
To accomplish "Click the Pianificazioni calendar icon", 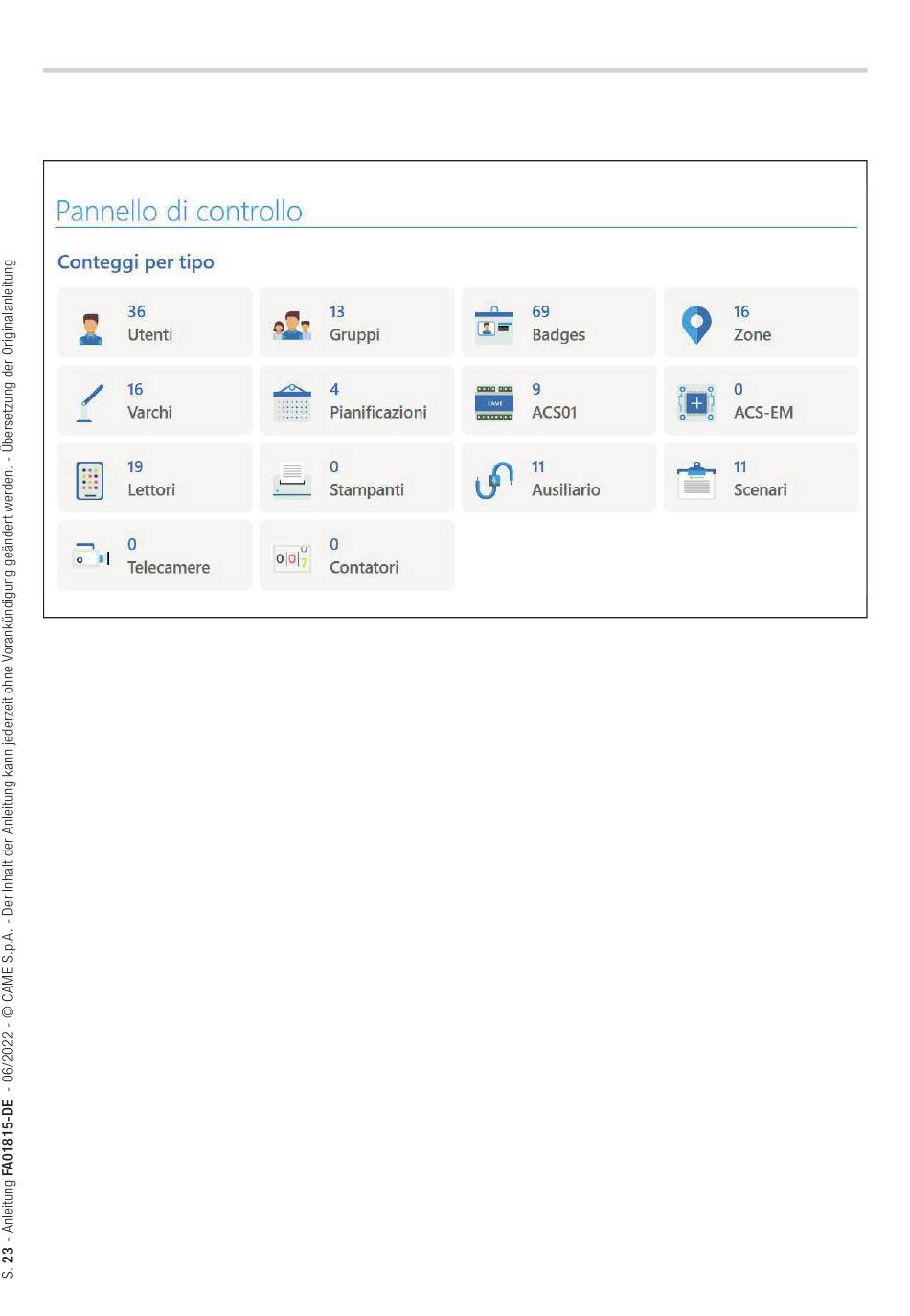I will tap(292, 403).
